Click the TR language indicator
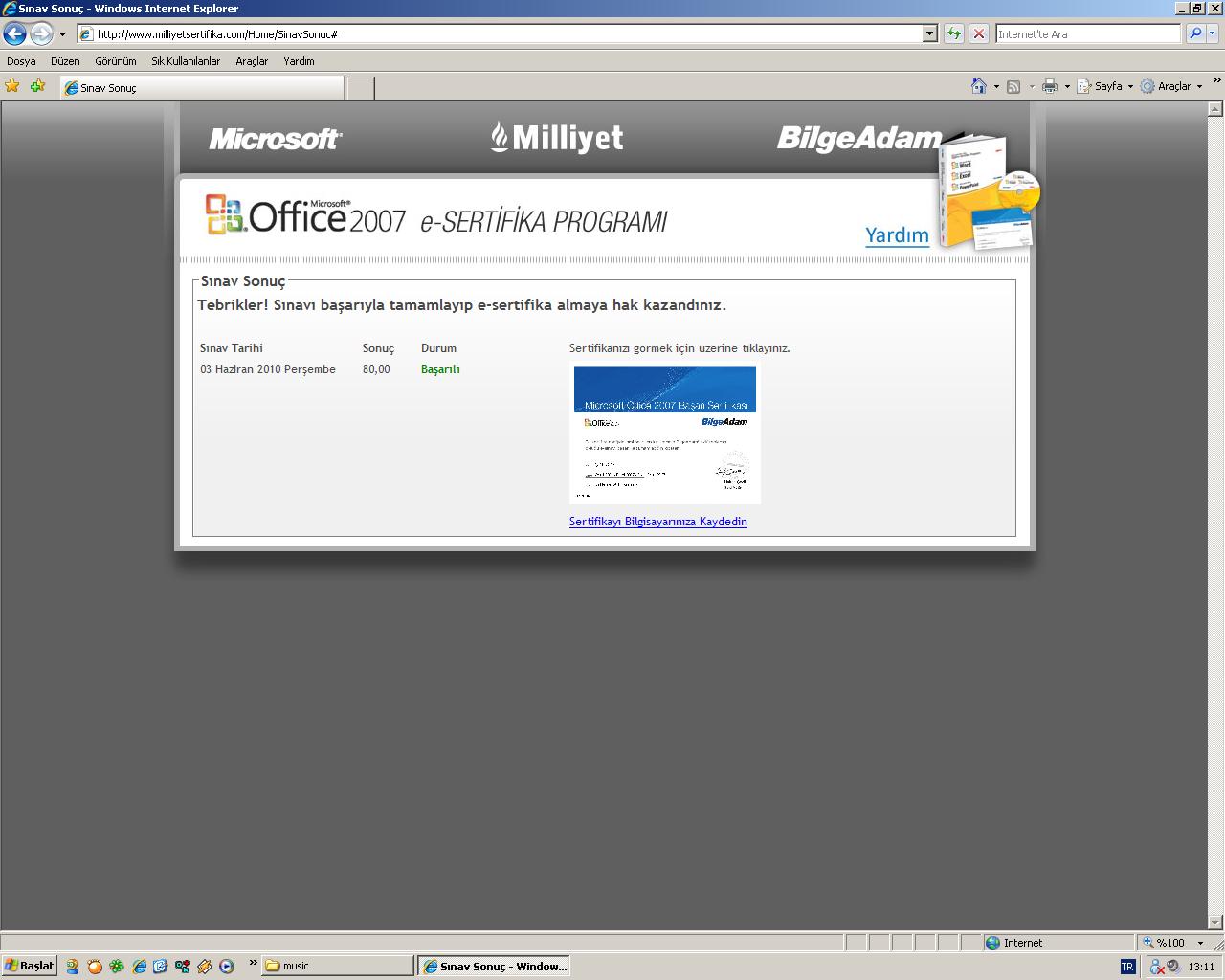 1127,967
